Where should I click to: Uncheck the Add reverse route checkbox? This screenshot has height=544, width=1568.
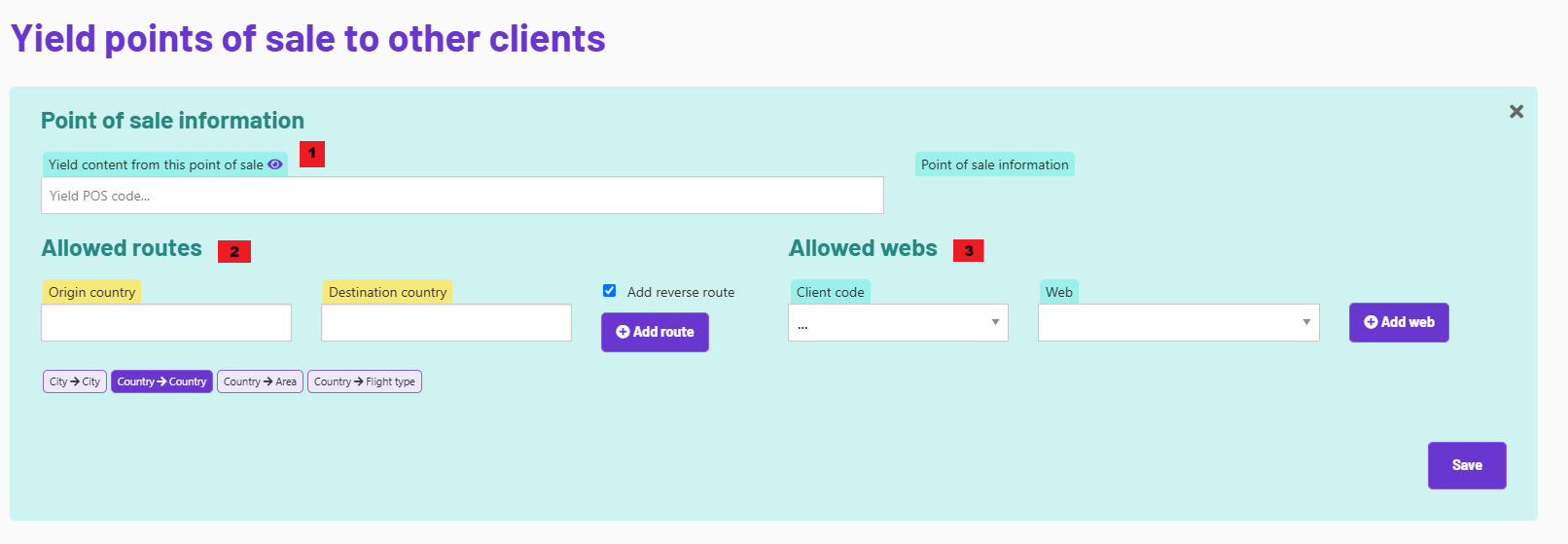tap(610, 290)
